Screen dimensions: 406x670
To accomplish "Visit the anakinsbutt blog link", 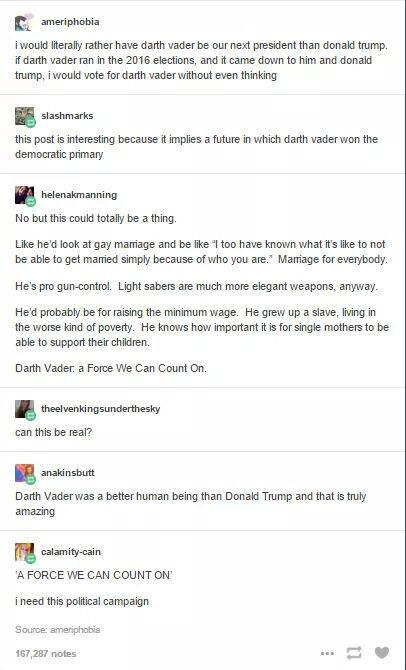I will coord(68,473).
